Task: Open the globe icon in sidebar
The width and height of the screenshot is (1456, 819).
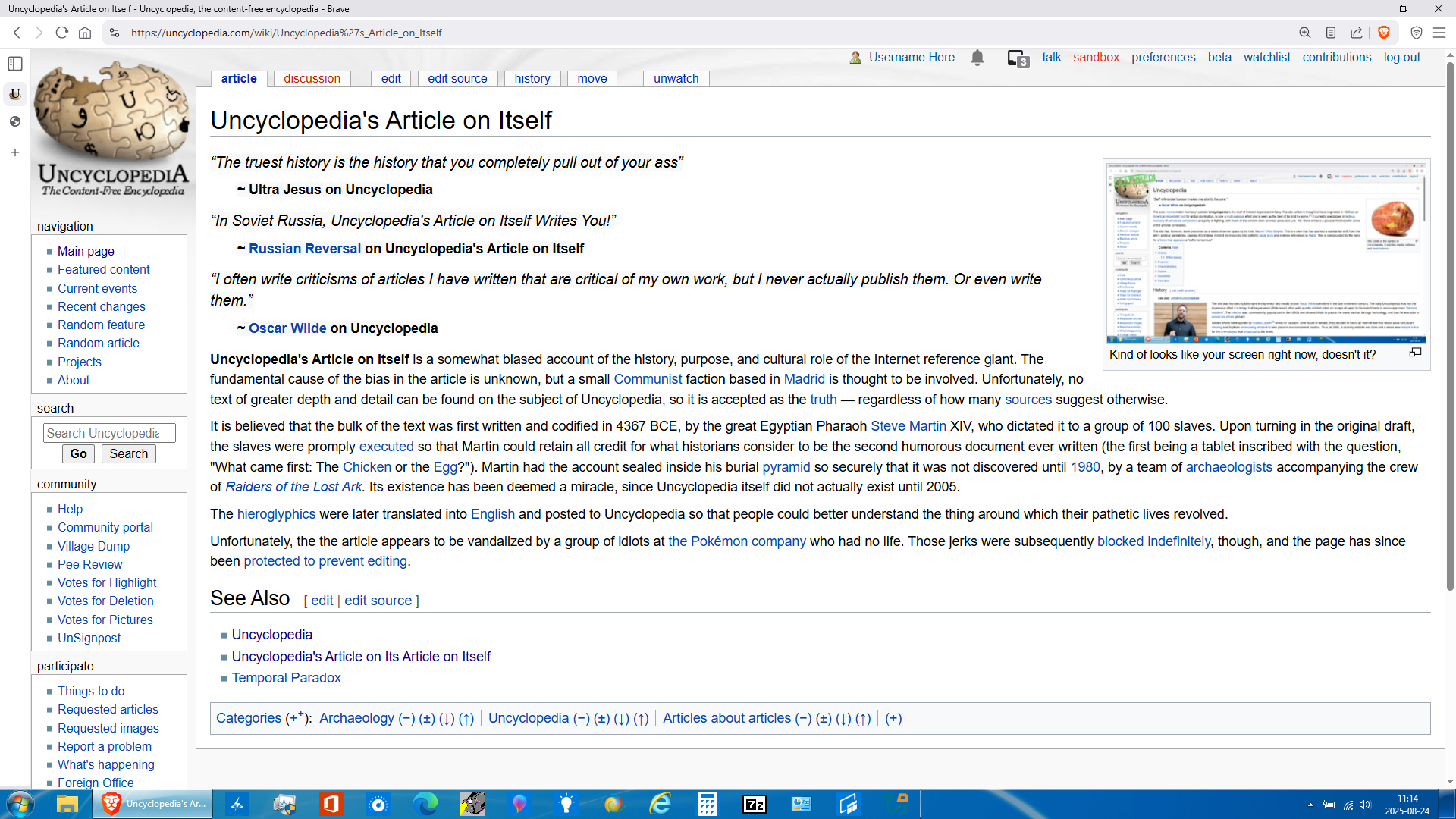Action: pos(15,121)
